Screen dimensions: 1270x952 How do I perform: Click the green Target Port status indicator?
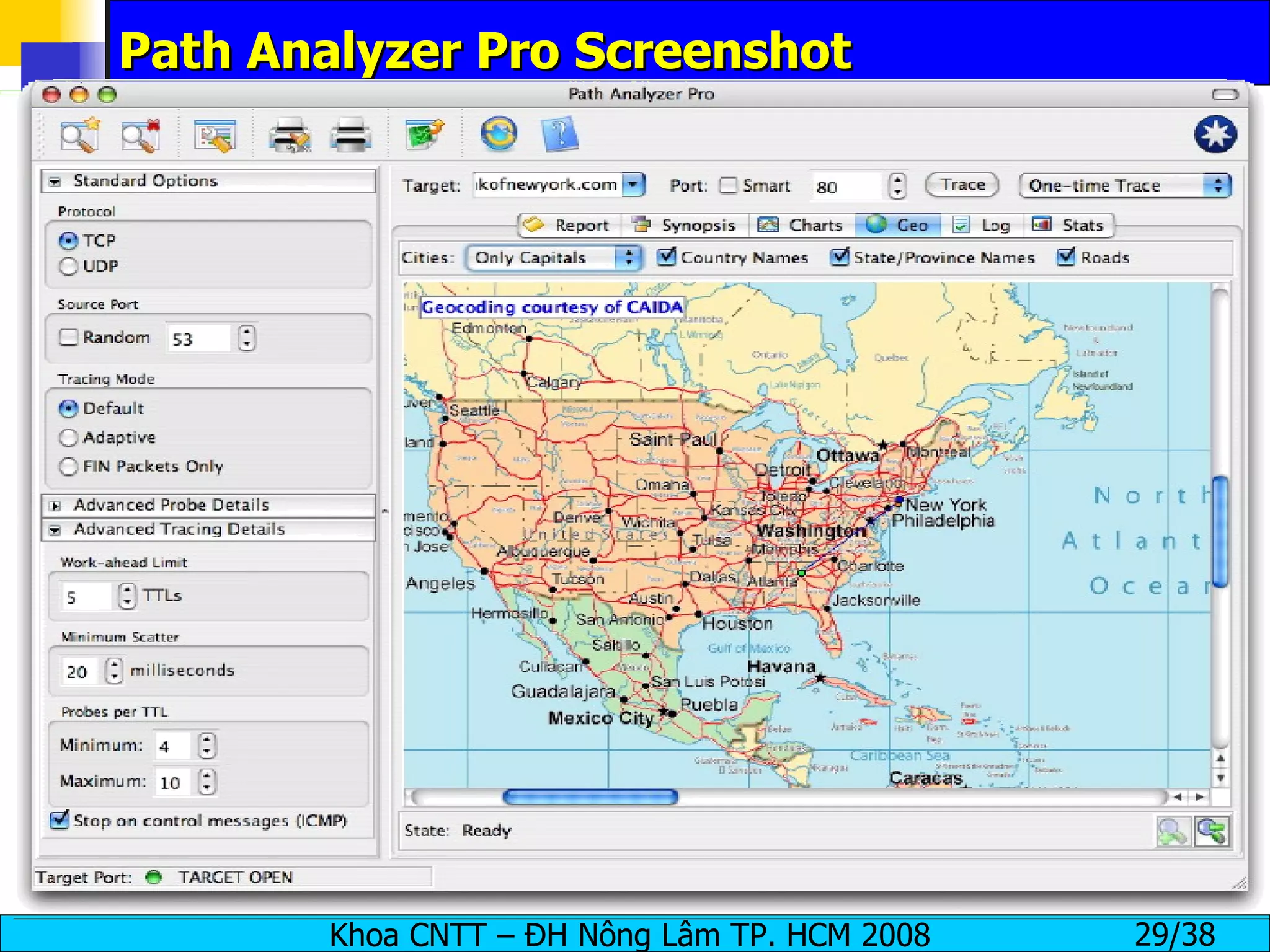[153, 877]
